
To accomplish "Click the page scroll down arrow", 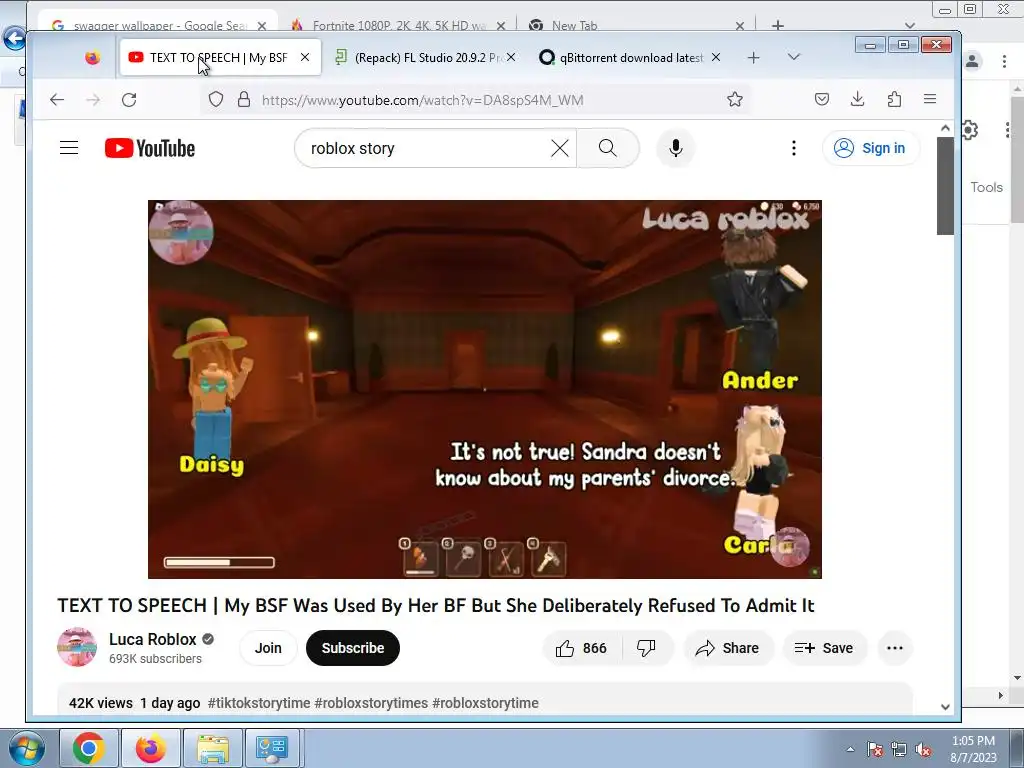I will coord(945,707).
